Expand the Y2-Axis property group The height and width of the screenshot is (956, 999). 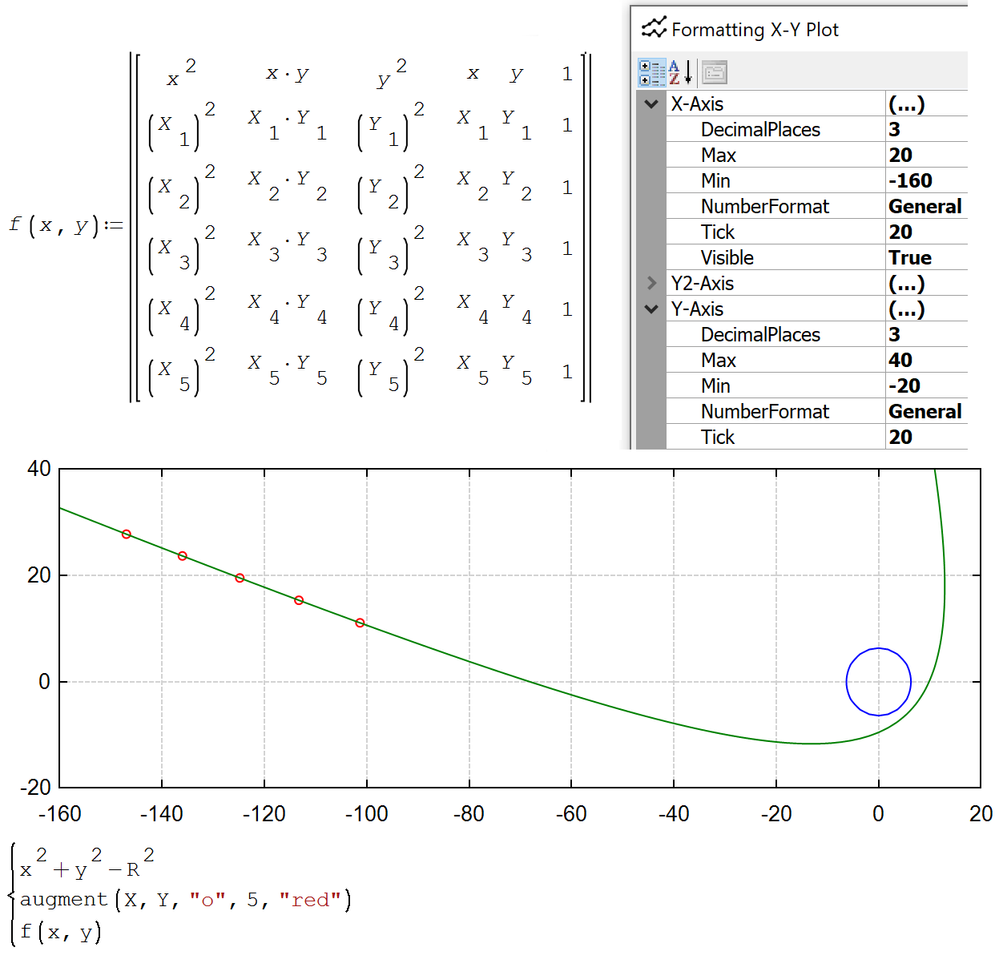[651, 283]
